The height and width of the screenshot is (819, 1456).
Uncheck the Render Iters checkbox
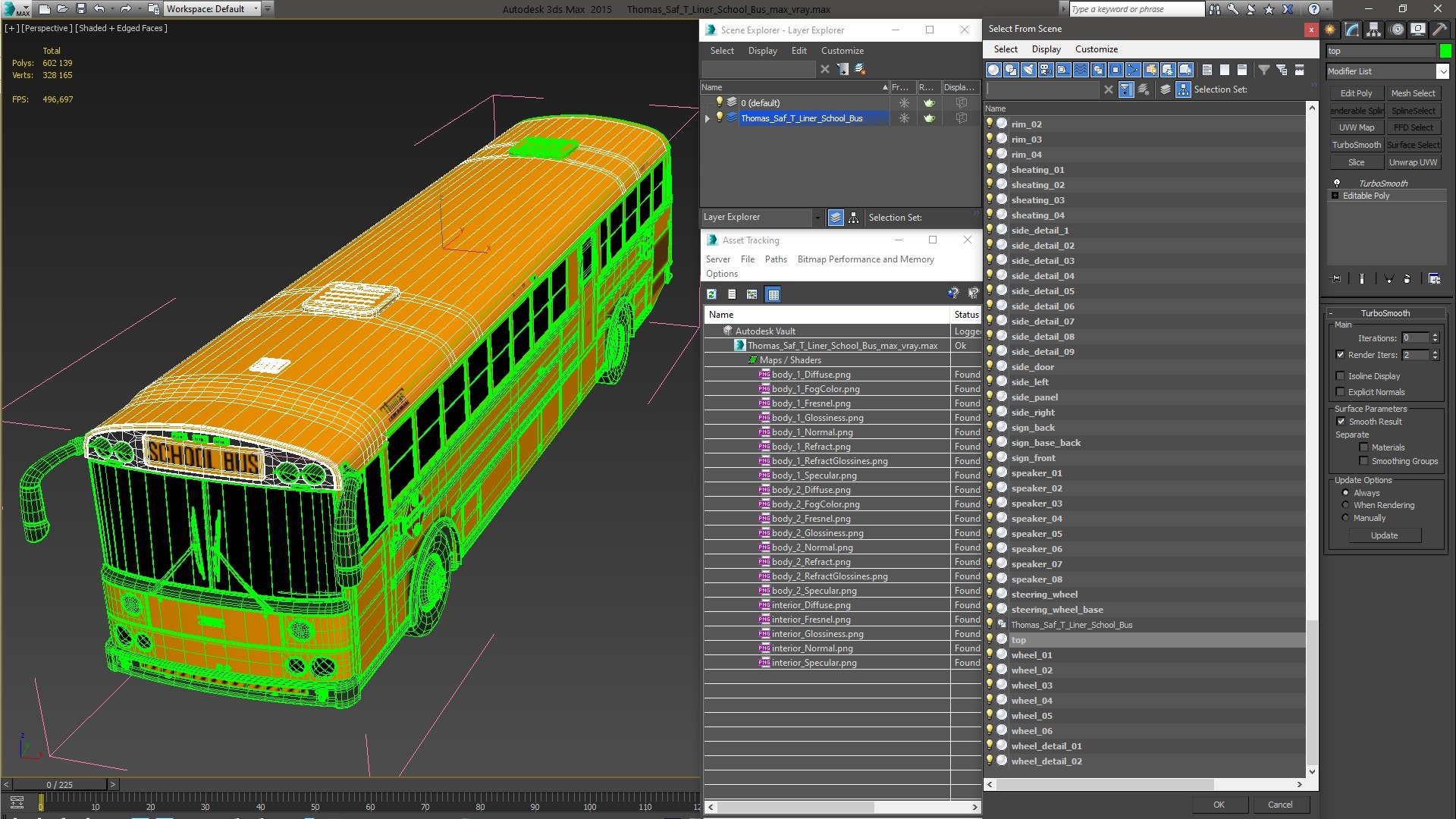[x=1340, y=355]
